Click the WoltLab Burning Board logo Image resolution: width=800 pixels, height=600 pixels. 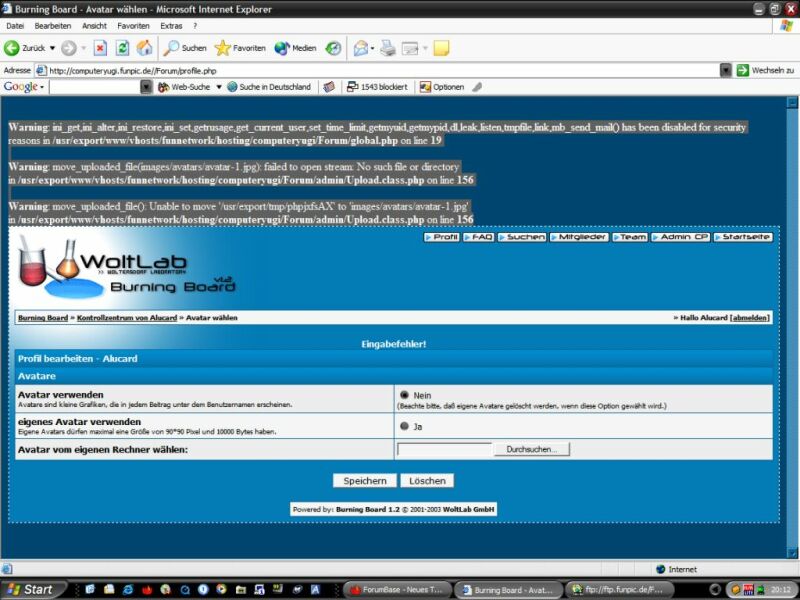click(x=127, y=269)
